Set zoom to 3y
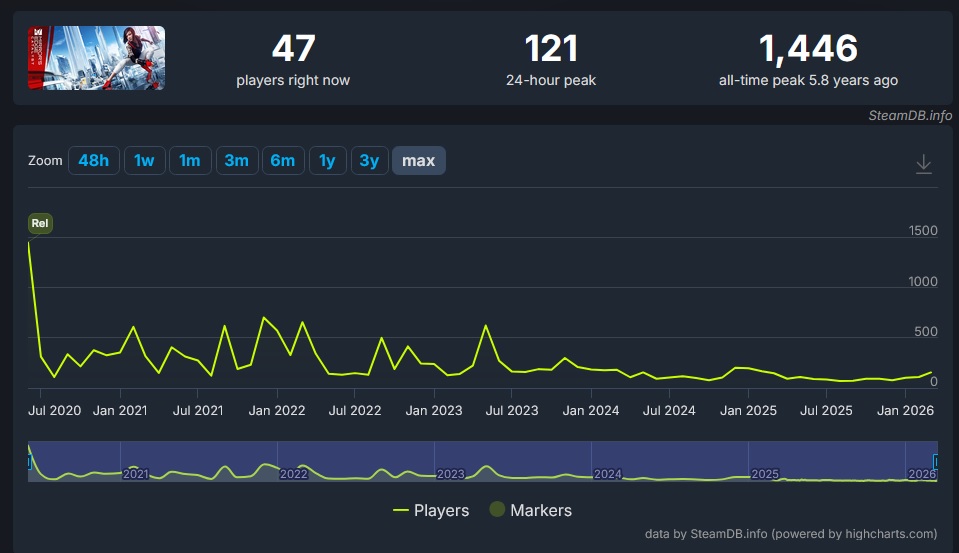 pos(369,161)
